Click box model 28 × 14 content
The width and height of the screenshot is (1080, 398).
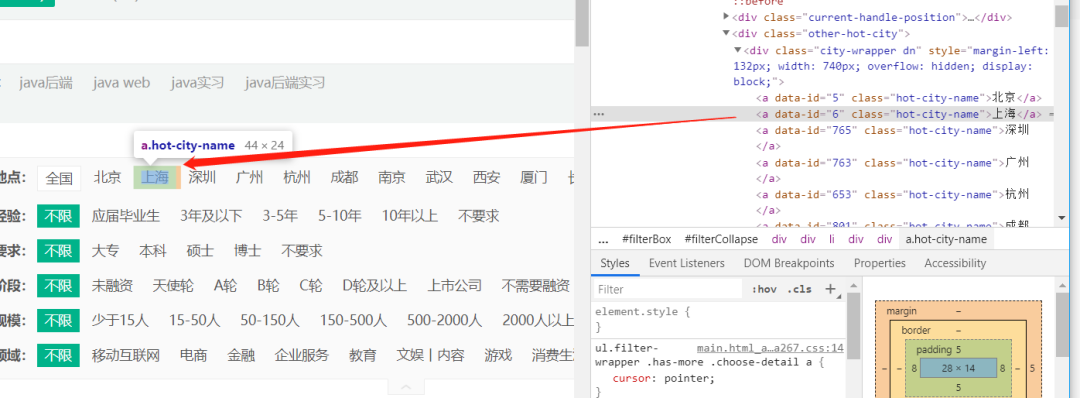click(958, 368)
